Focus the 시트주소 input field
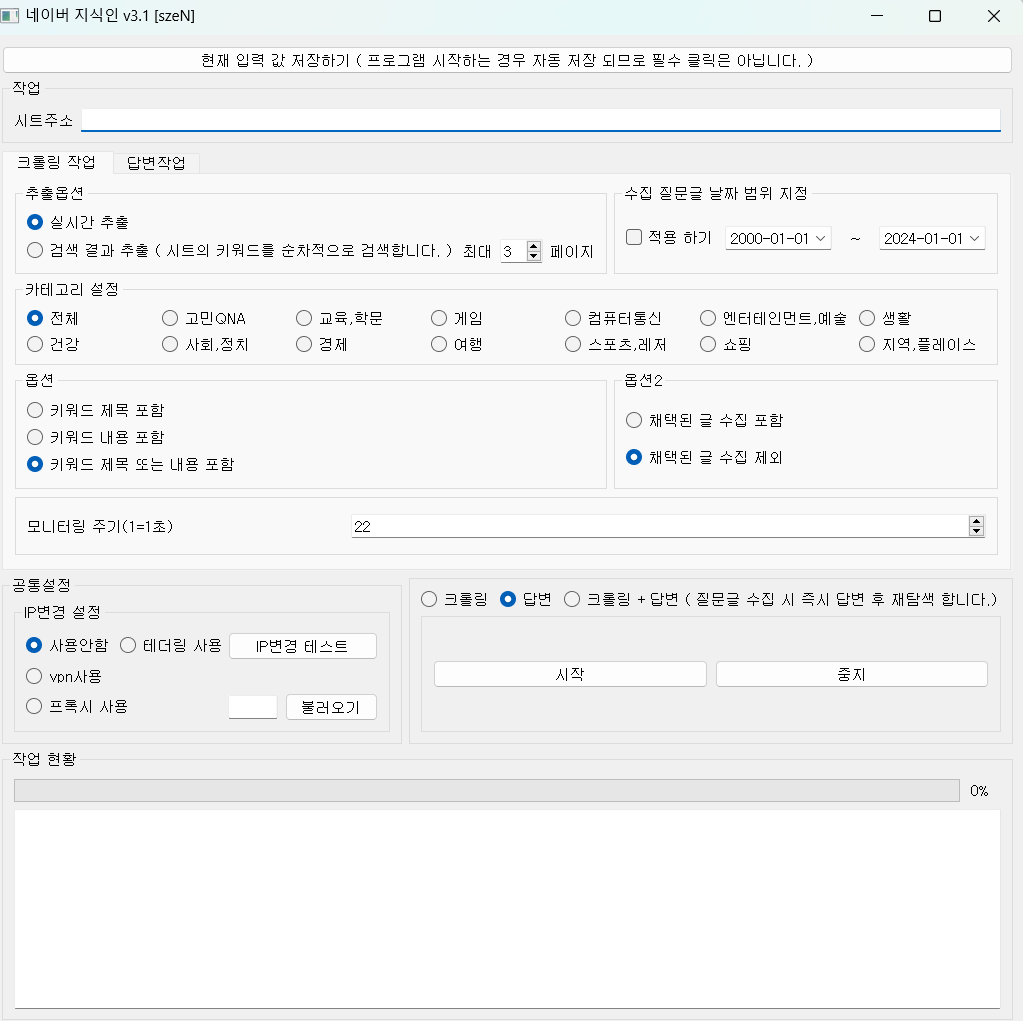Screen dimensions: 1023x1021 point(540,120)
